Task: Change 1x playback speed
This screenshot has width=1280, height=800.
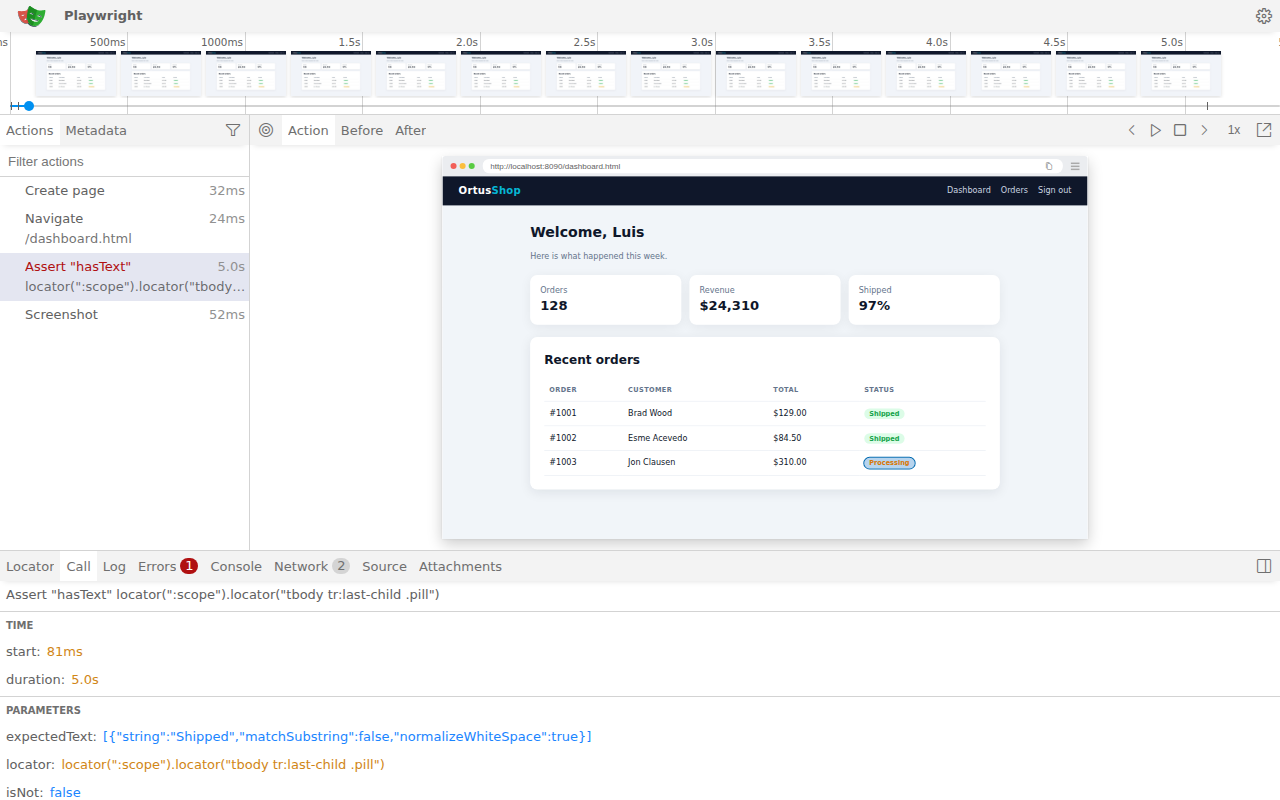Action: coord(1234,130)
